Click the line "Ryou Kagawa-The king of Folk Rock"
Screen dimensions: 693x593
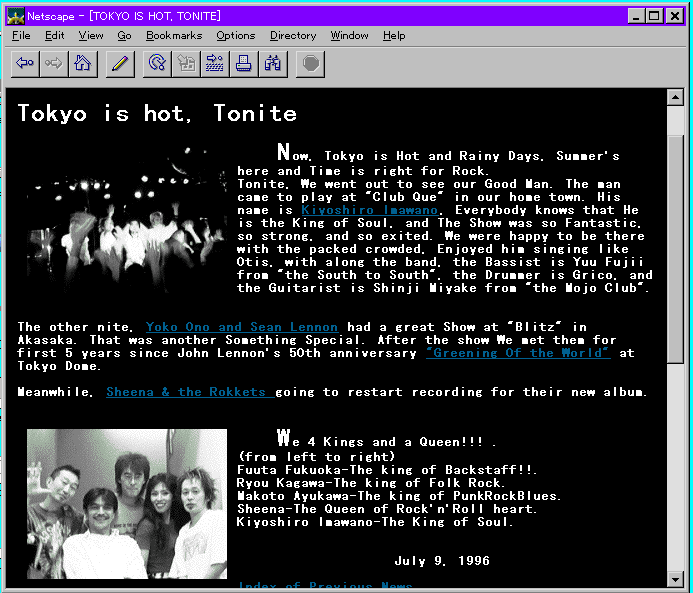(x=370, y=483)
